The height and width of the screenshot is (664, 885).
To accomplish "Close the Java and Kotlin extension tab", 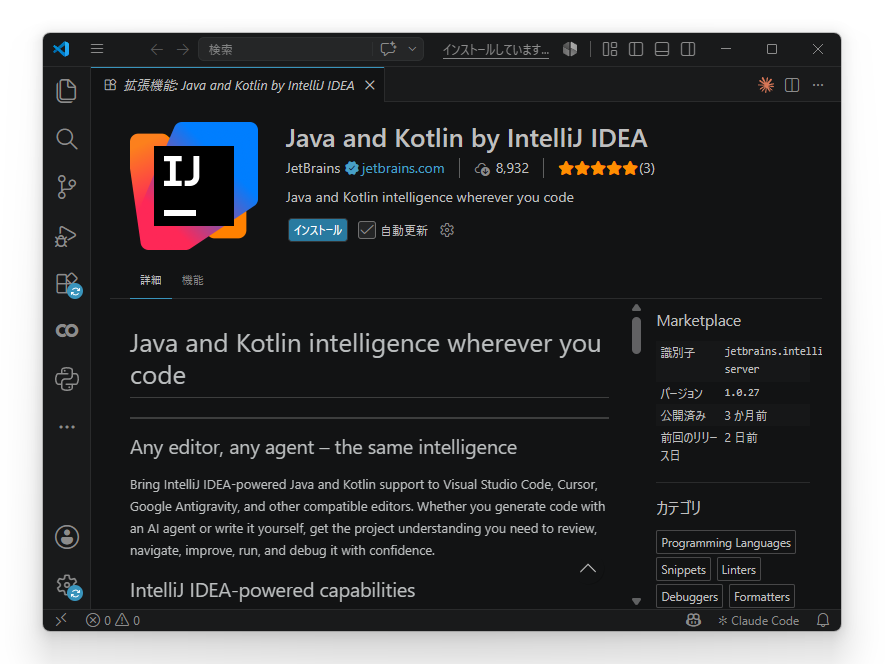I will (370, 85).
